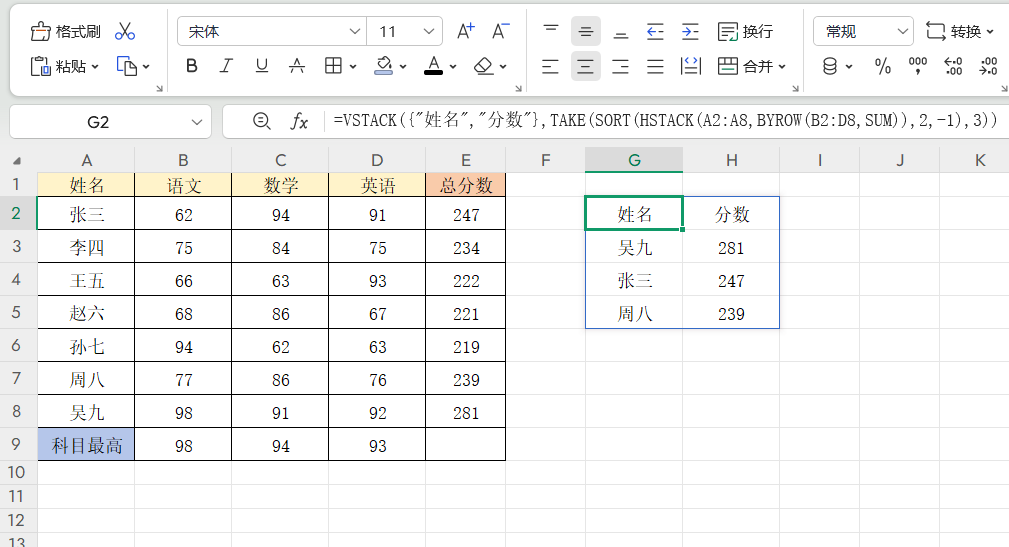Click the borders grid icon
1009x547 pixels.
333,67
